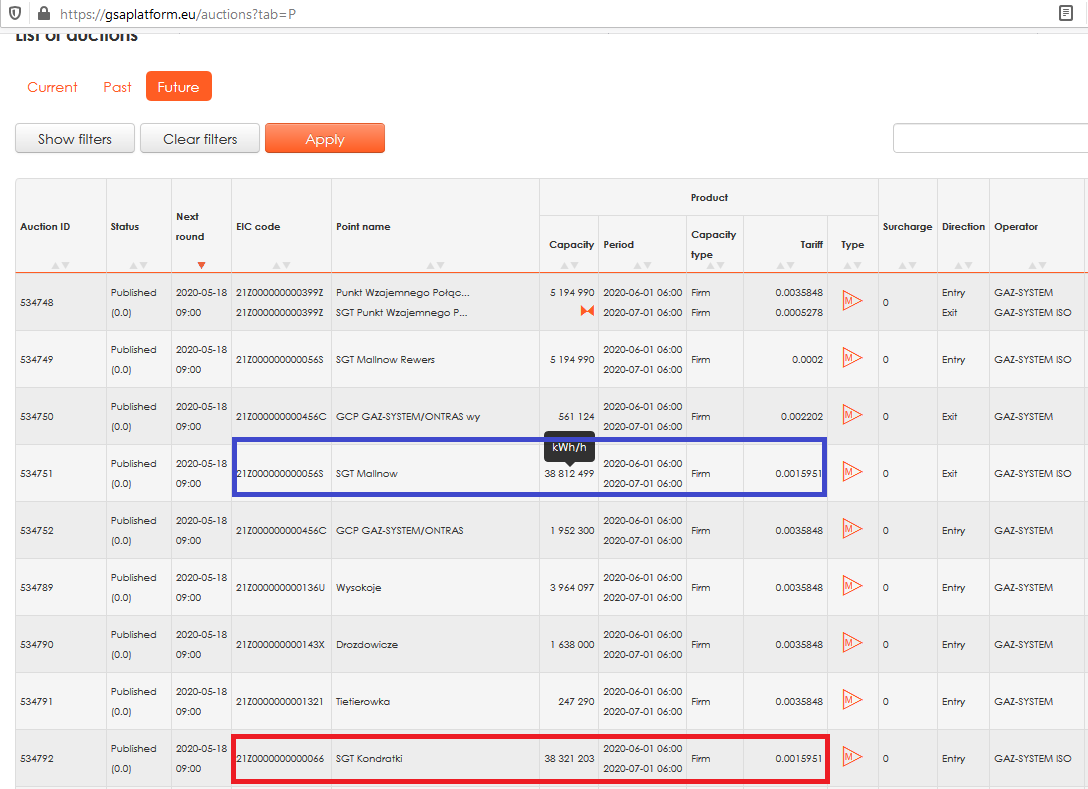
Task: Sort by Next round using its red arrow
Action: click(x=201, y=265)
